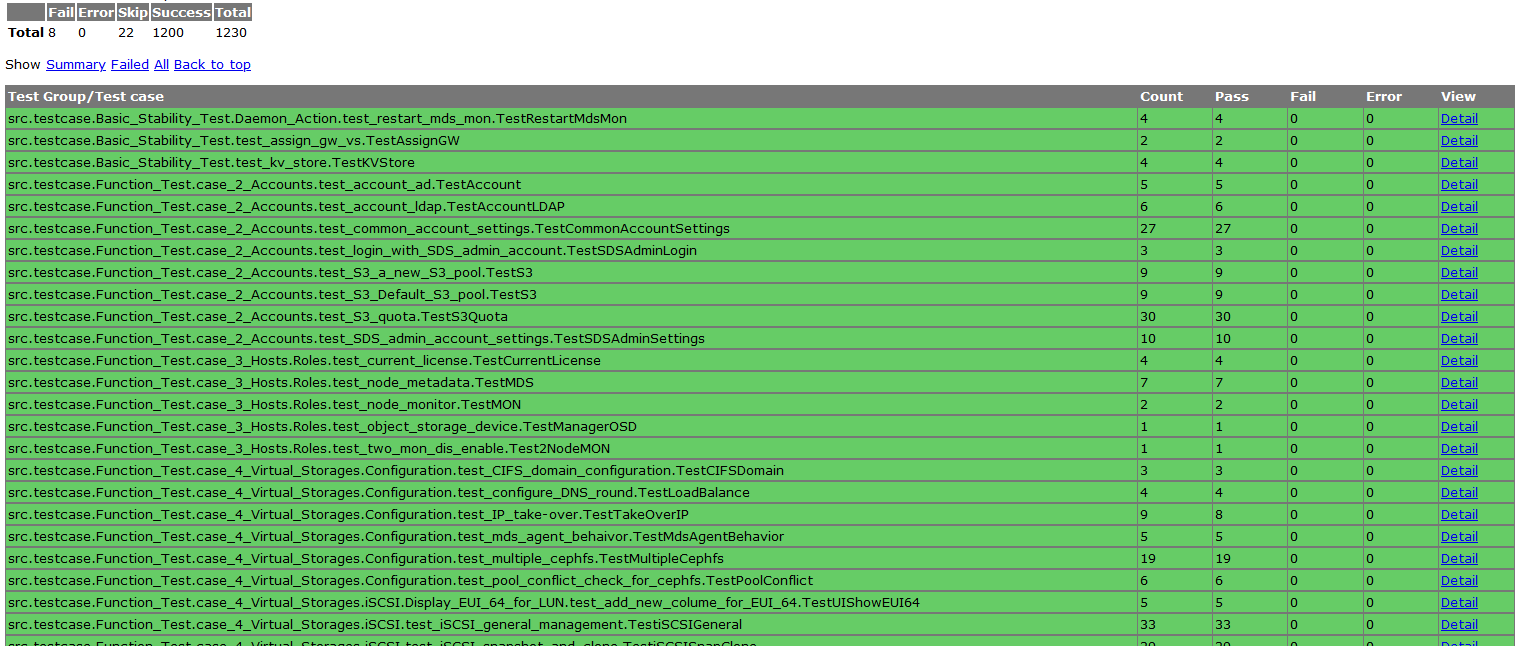Image resolution: width=1515 pixels, height=646 pixels.
Task: Open Detail for TestRestartMdsMon
Action: point(1458,118)
